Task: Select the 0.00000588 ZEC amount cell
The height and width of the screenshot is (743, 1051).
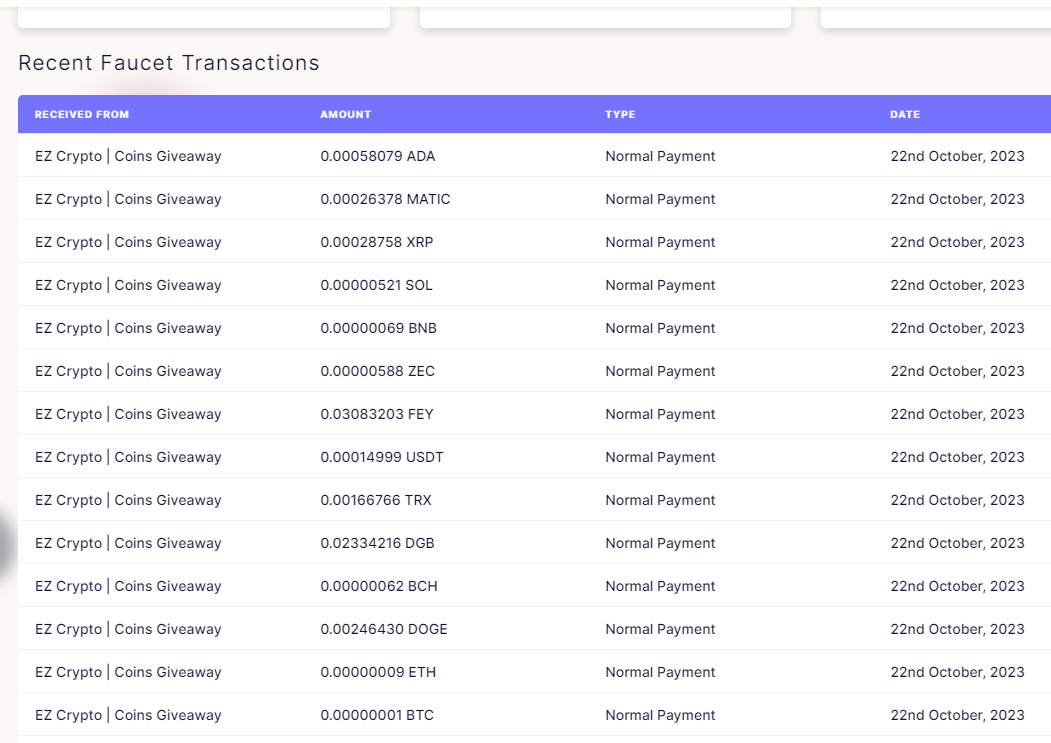Action: tap(378, 371)
